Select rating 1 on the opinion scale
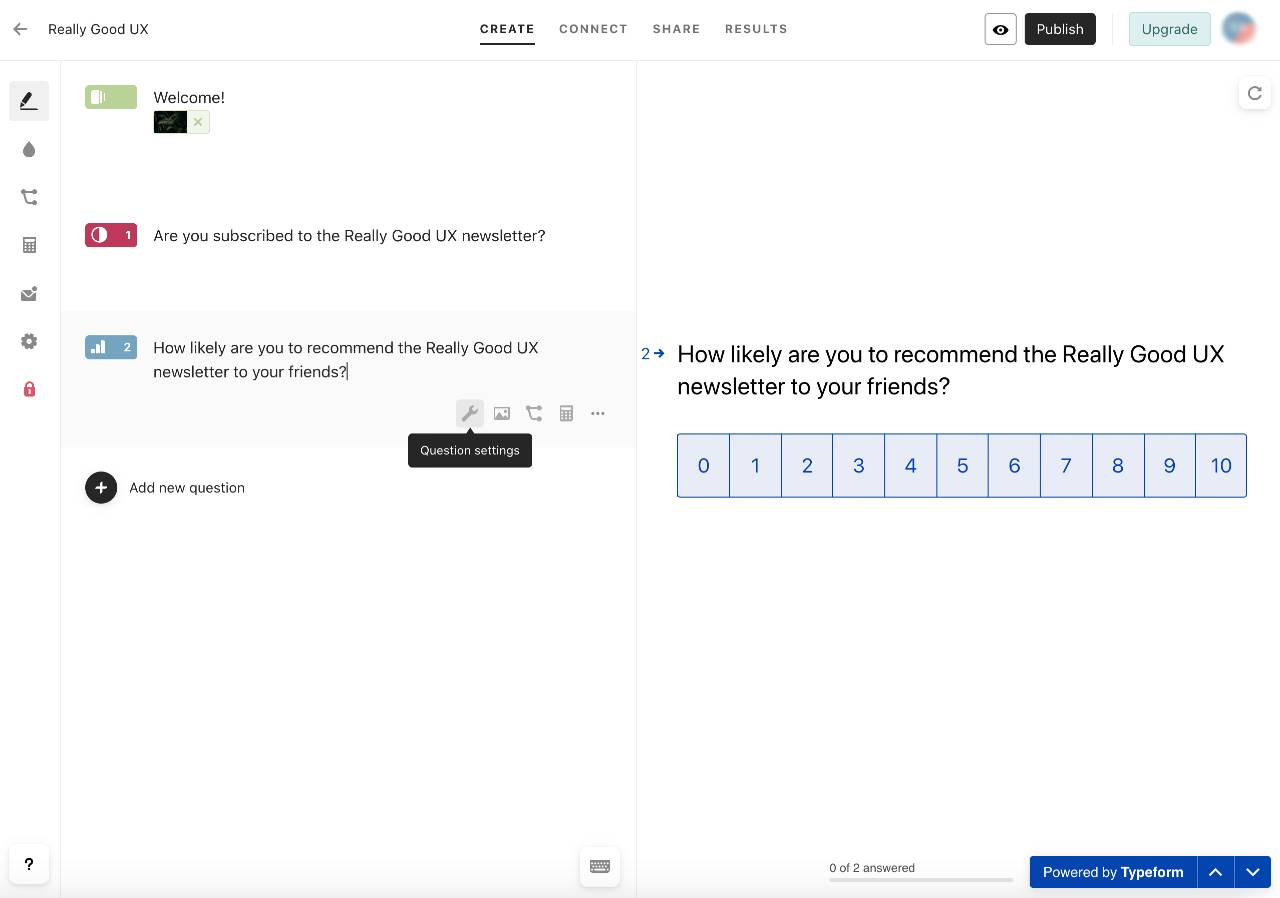This screenshot has width=1280, height=898. [x=755, y=465]
